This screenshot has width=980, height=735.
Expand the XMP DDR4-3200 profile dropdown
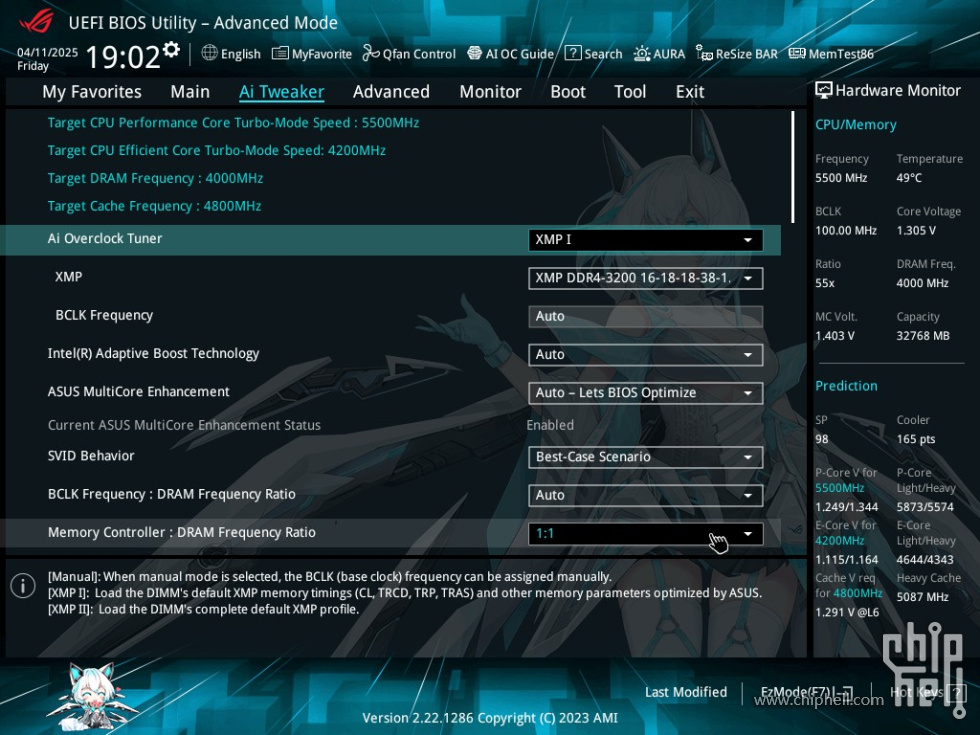[x=646, y=278]
